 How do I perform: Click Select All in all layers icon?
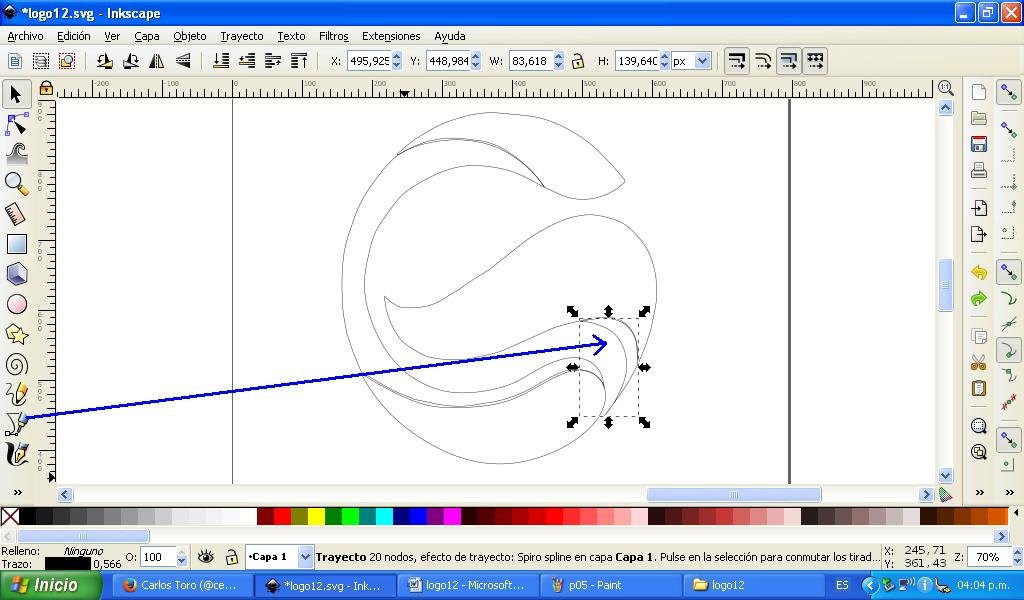[41, 61]
